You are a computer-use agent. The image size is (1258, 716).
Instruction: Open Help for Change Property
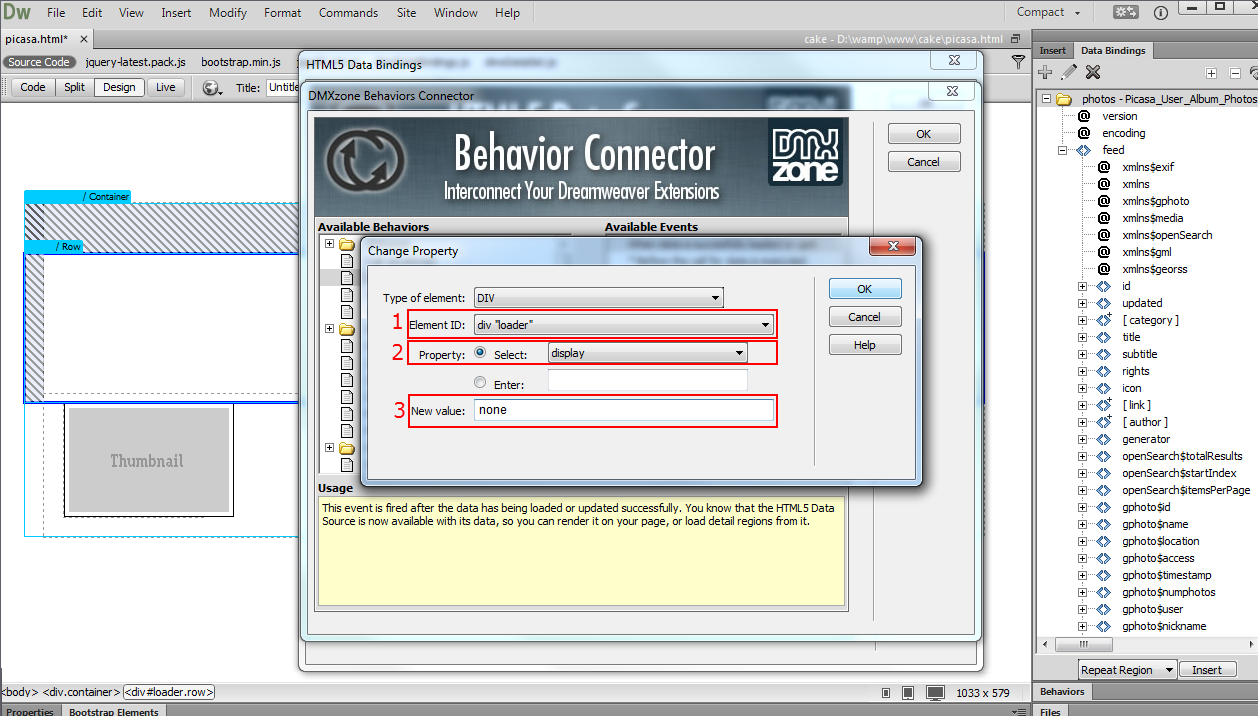[x=865, y=345]
